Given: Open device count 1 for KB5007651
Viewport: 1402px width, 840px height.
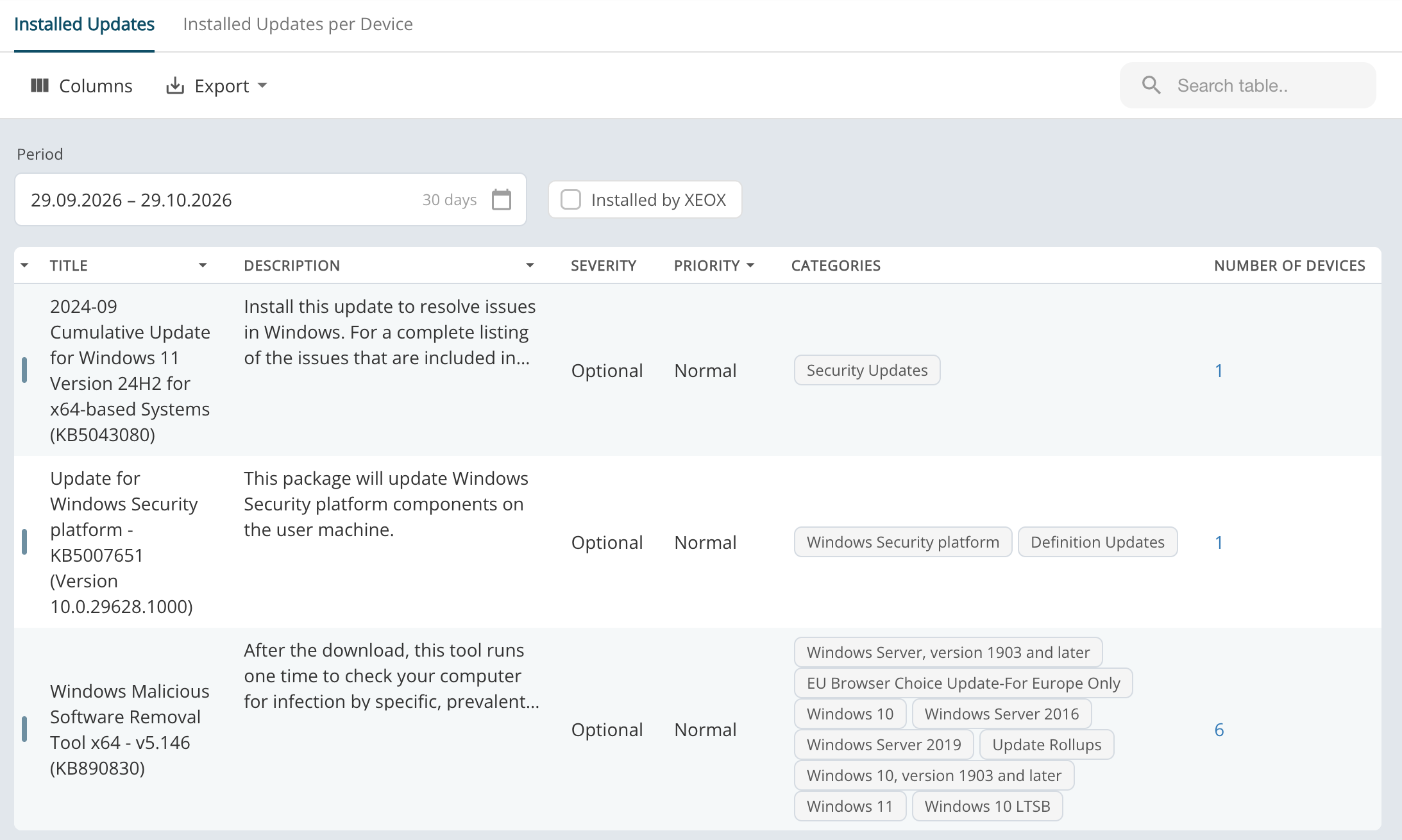Looking at the screenshot, I should tap(1219, 543).
